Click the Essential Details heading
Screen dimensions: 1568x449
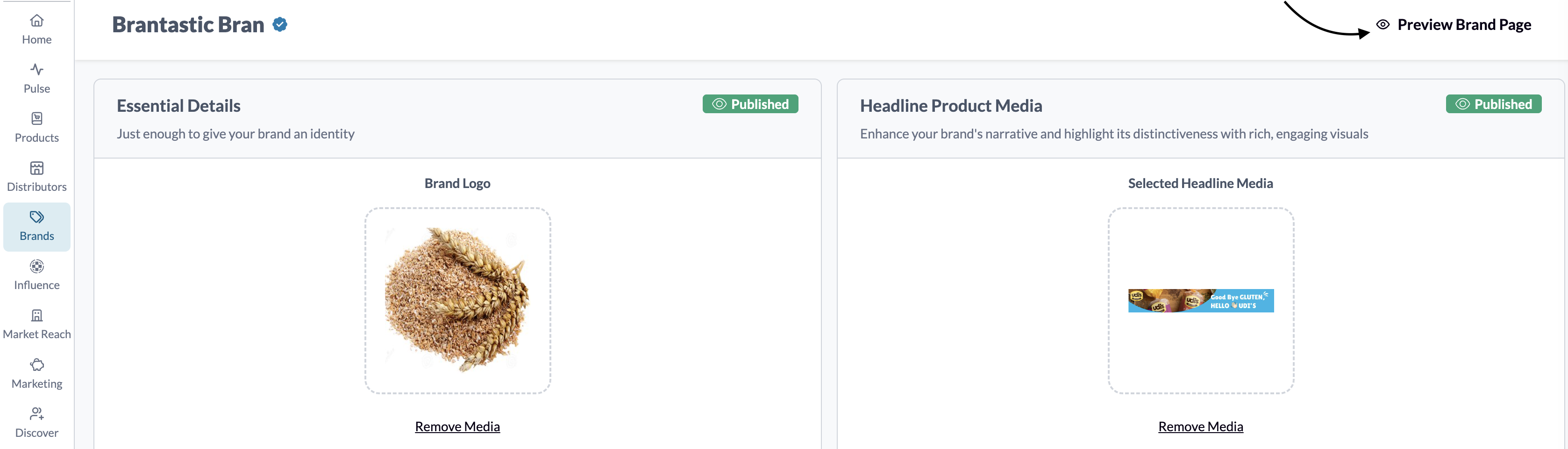[x=178, y=106]
